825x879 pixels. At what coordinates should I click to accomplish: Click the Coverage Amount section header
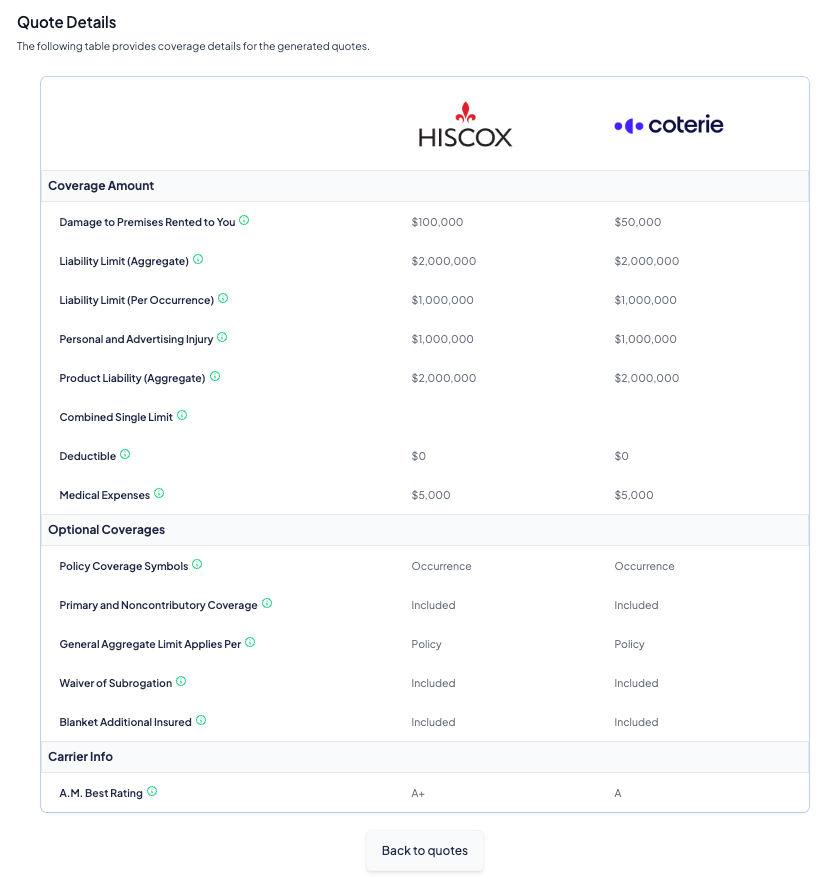pos(425,186)
